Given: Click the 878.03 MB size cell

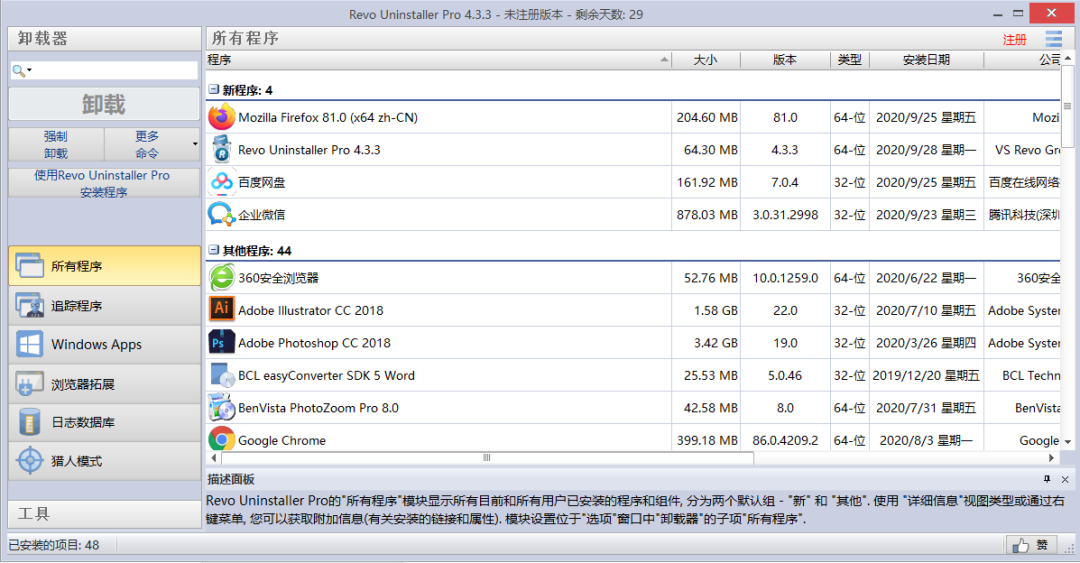Looking at the screenshot, I should (707, 214).
